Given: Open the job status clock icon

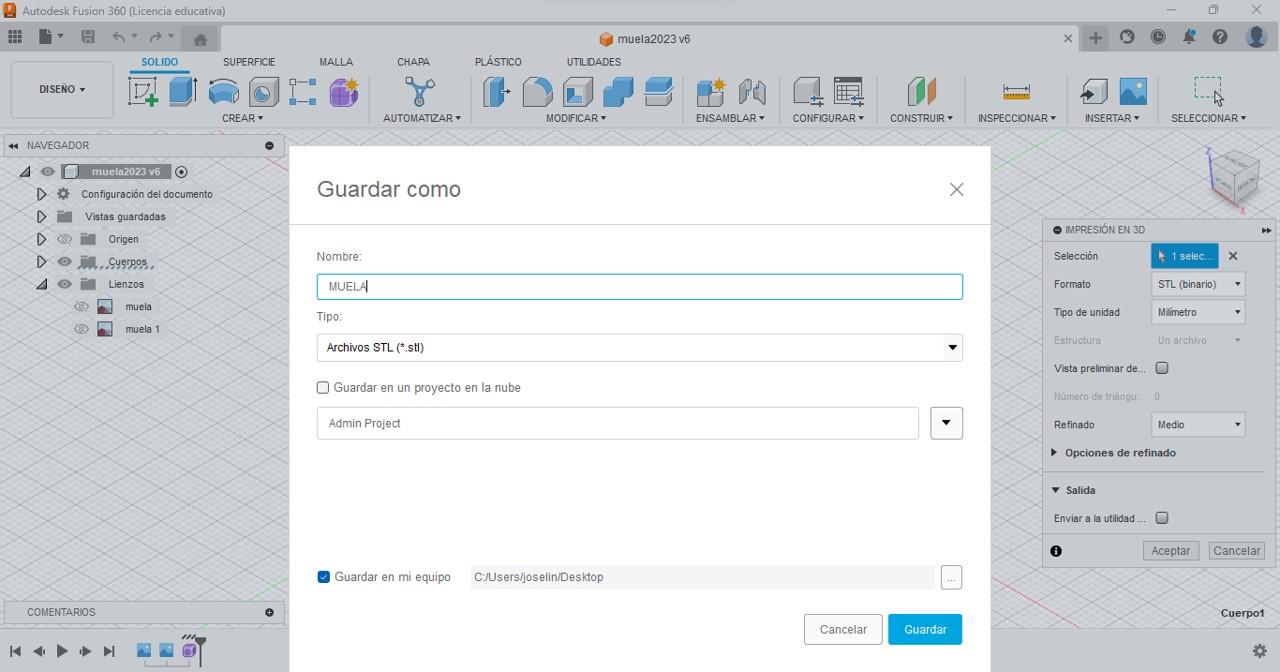Looking at the screenshot, I should [1158, 38].
